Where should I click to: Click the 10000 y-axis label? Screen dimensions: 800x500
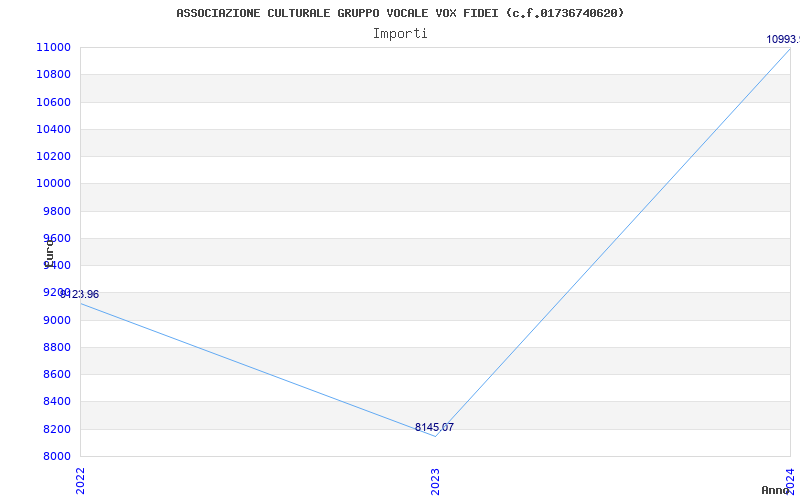pyautogui.click(x=53, y=184)
